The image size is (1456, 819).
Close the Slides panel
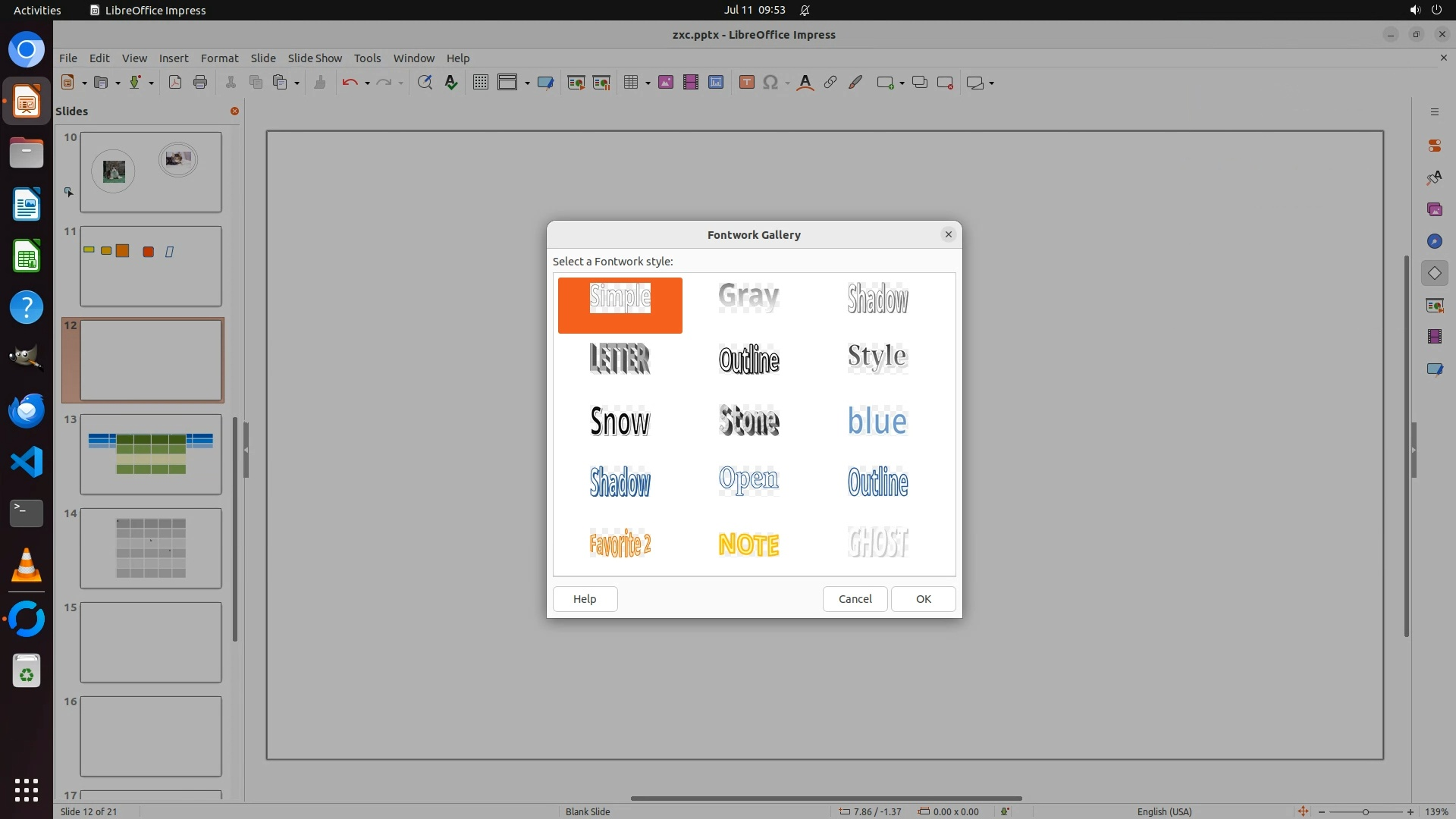point(234,111)
